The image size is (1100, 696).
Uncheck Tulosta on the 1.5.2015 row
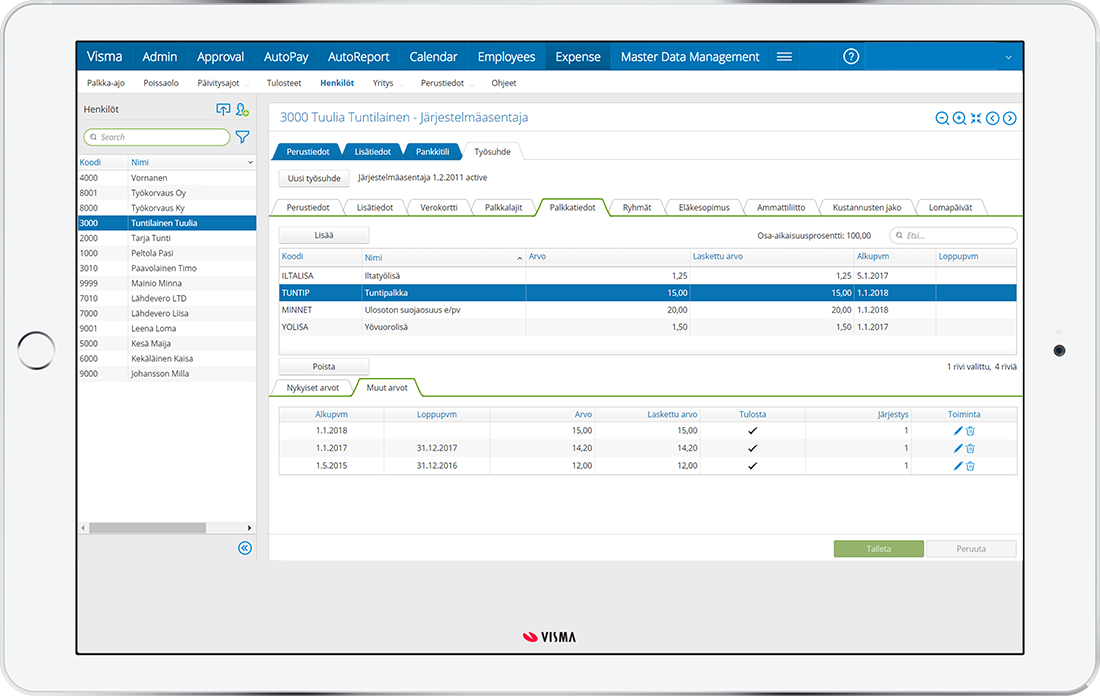click(x=753, y=465)
